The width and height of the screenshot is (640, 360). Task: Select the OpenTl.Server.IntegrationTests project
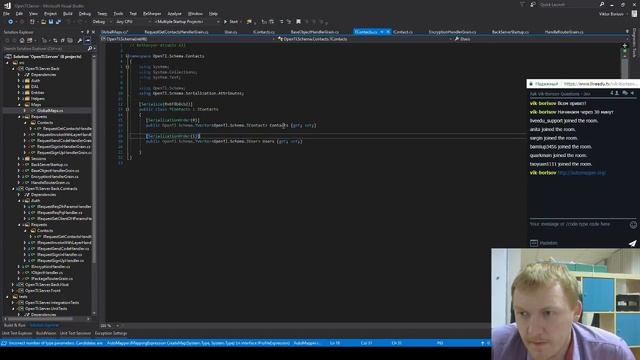(x=52, y=303)
